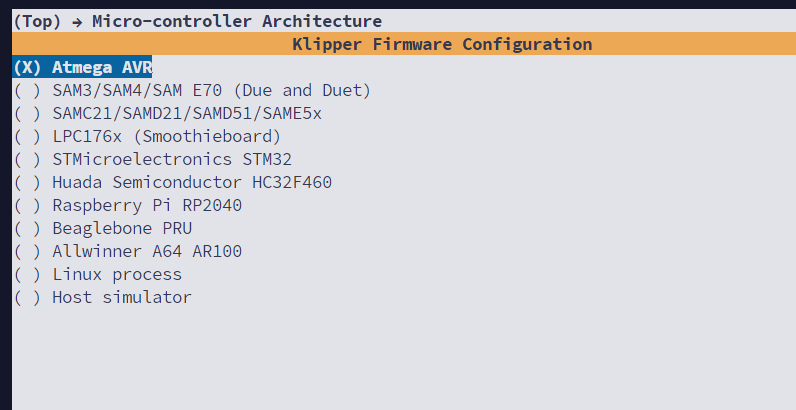Click the Micro-controller Architecture breadcrumb text
The width and height of the screenshot is (796, 410).
237,21
